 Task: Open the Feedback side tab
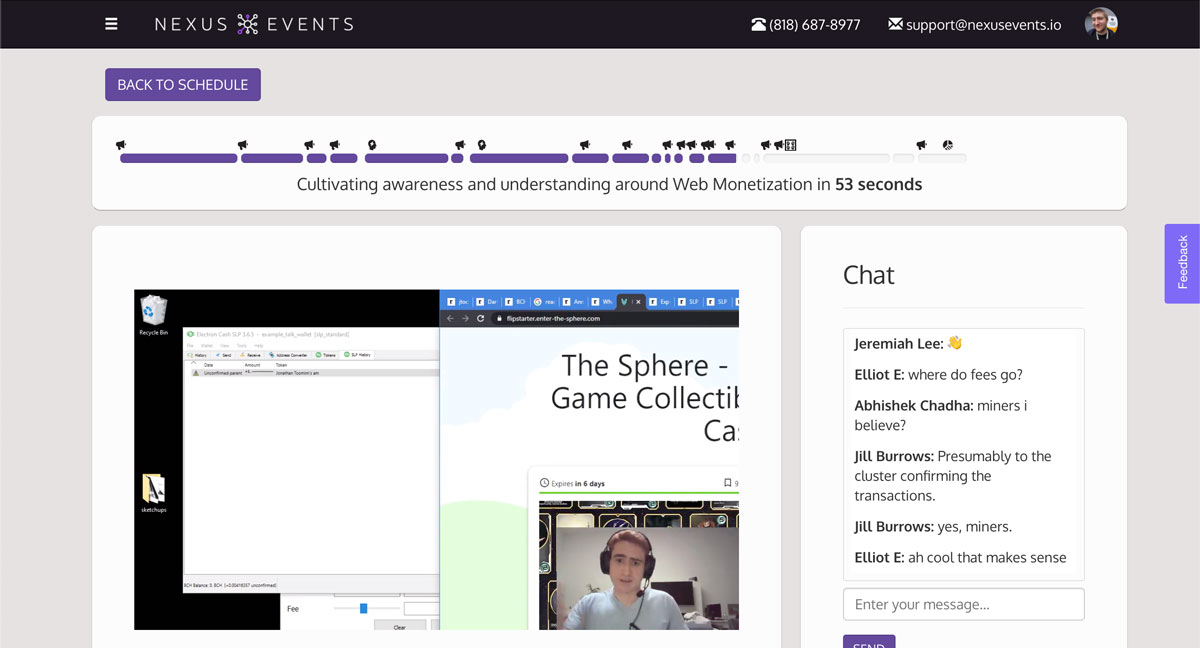tap(1182, 263)
